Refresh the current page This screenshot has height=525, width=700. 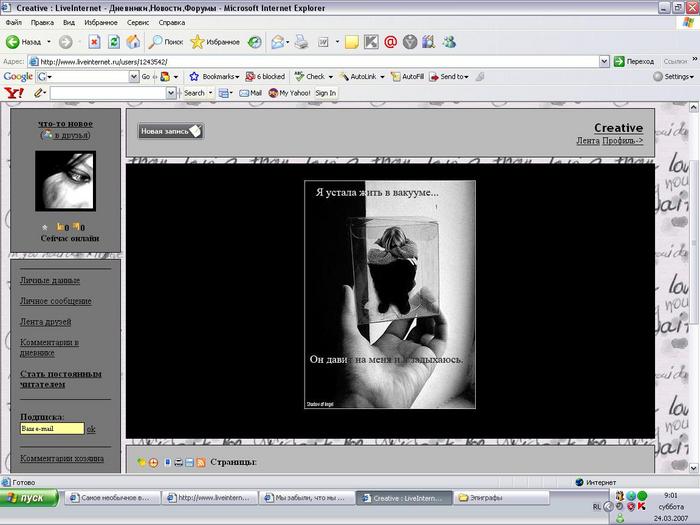click(x=114, y=42)
